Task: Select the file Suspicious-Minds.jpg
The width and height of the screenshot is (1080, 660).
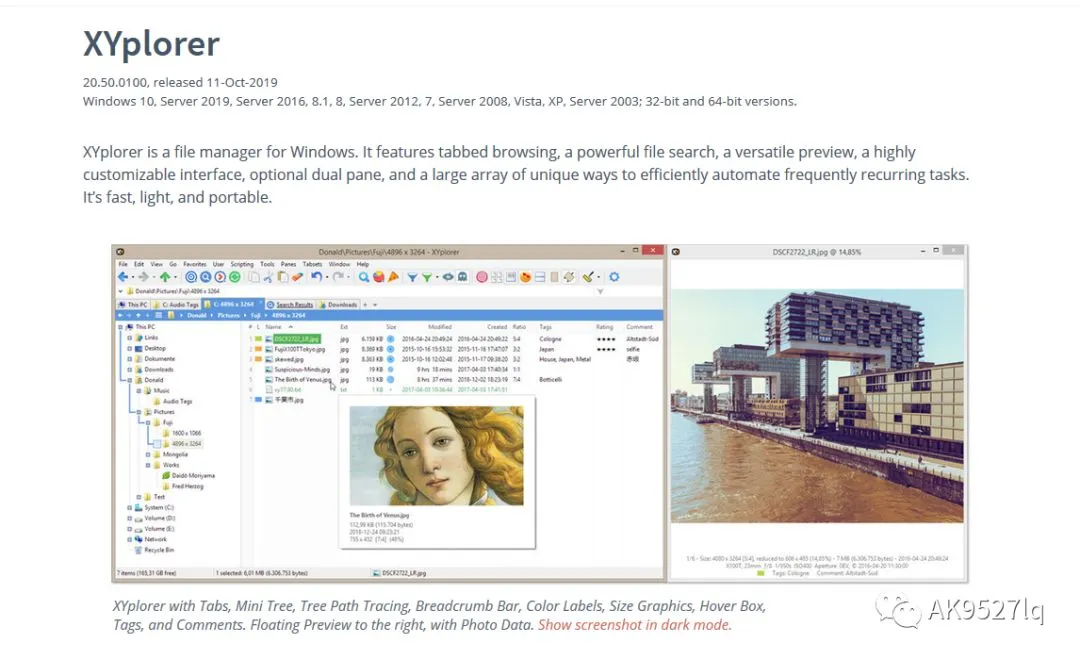Action: tap(302, 369)
